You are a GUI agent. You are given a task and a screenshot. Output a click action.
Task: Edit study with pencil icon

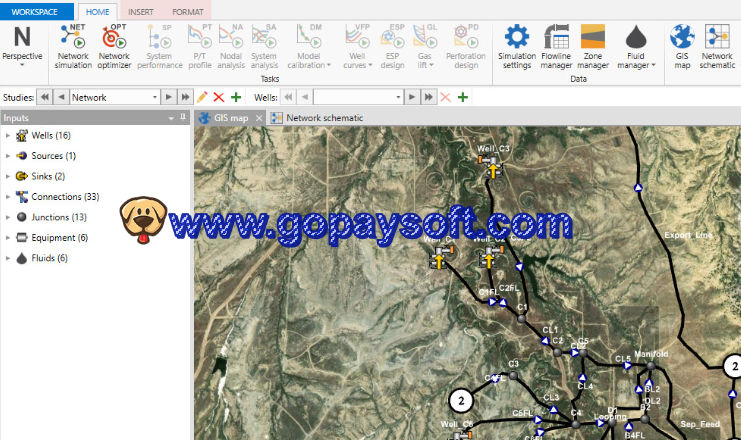[x=202, y=97]
